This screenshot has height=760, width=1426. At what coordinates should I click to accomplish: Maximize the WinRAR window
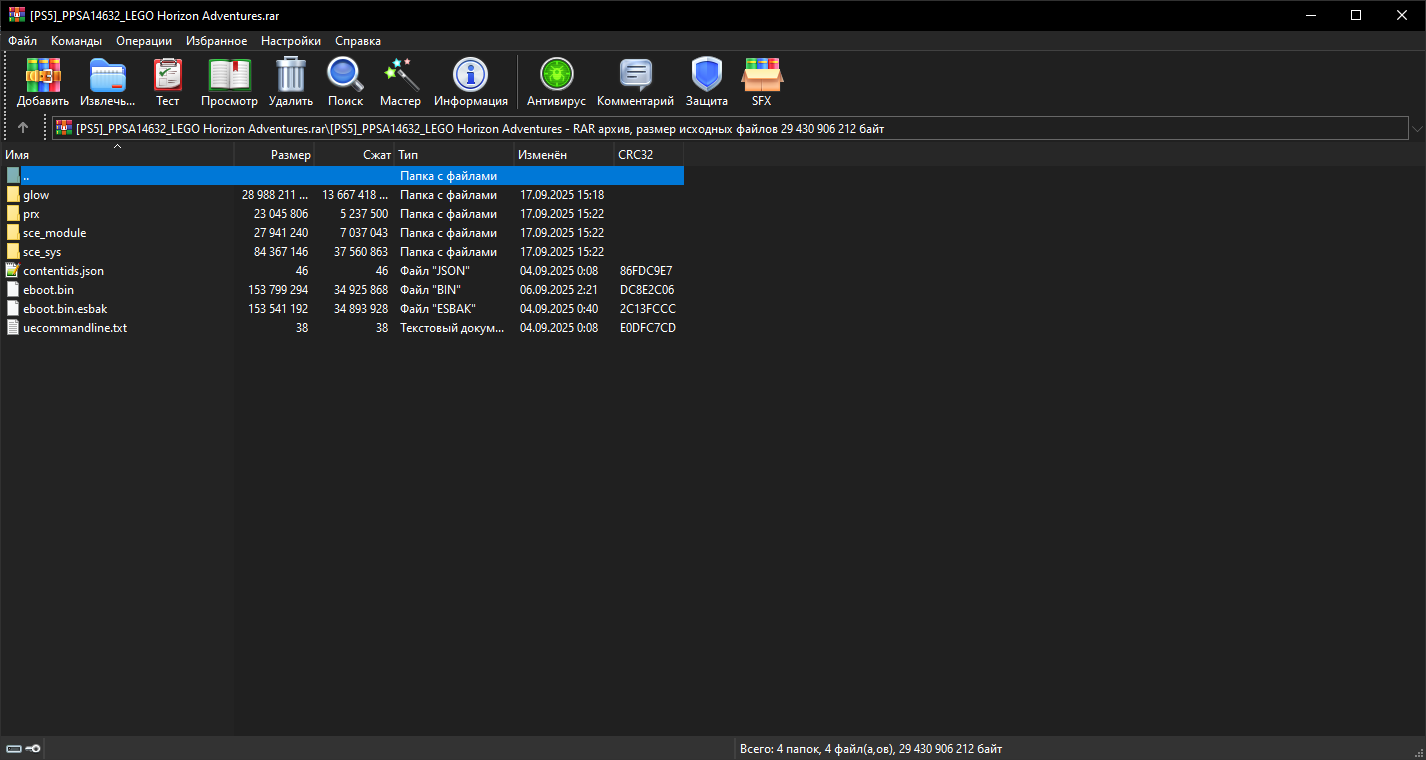click(x=1356, y=15)
